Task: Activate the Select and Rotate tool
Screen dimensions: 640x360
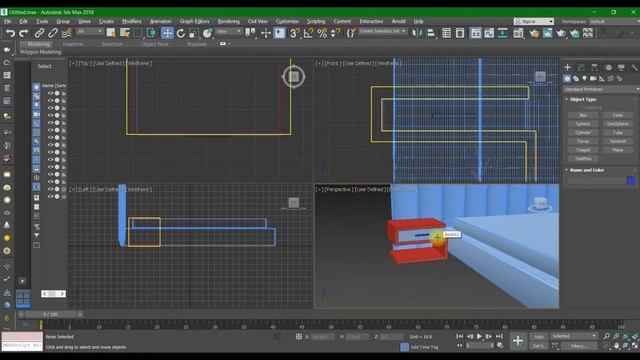Action: pyautogui.click(x=180, y=33)
